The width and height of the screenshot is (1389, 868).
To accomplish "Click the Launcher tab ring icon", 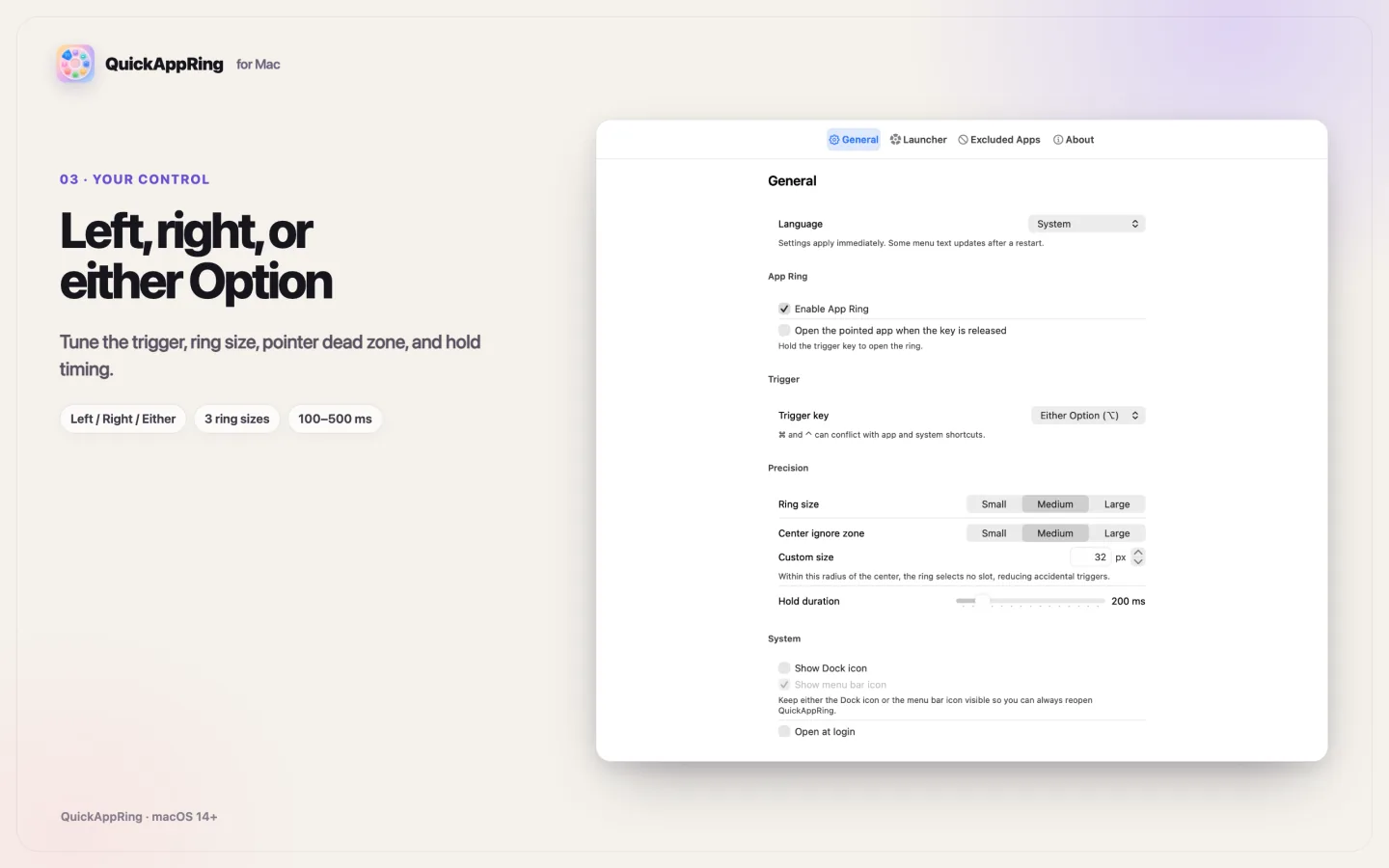I will click(x=895, y=140).
